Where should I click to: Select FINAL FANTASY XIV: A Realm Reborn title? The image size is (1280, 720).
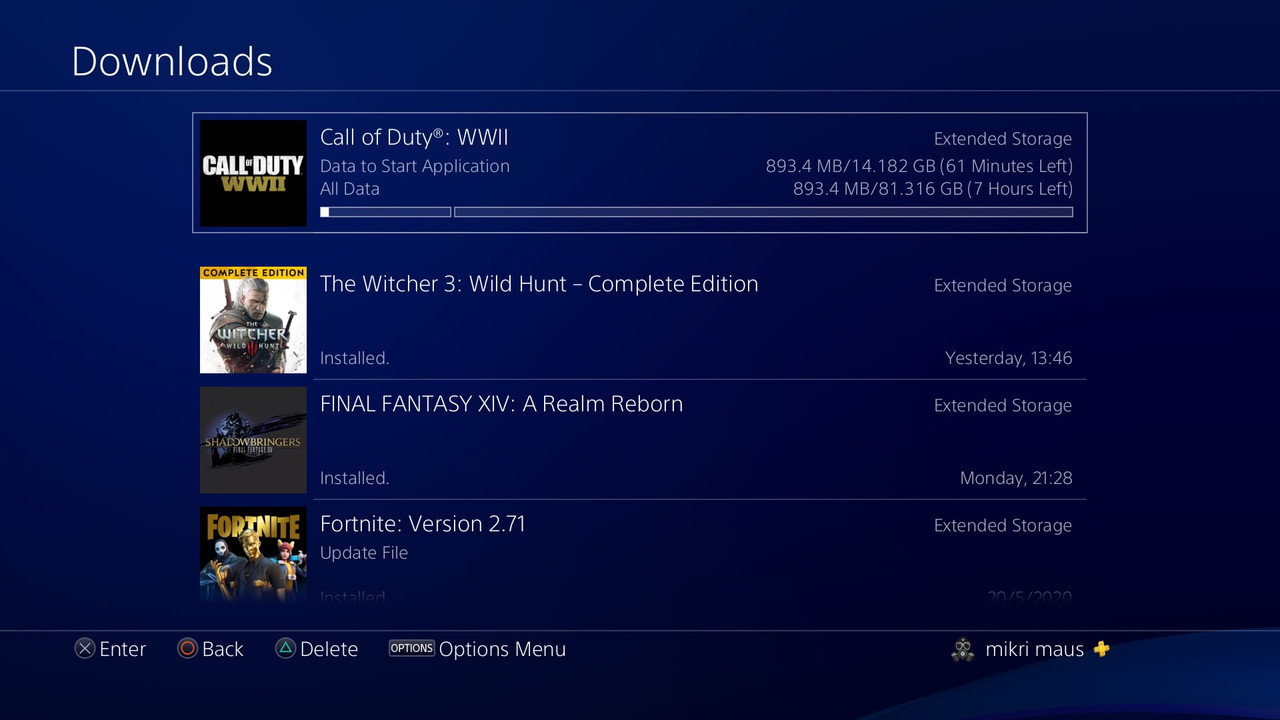click(x=501, y=404)
